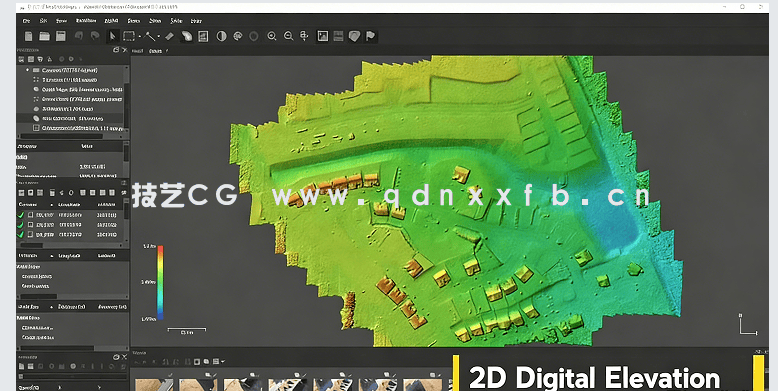Open dropdown arrow beside rectangle selection tool
Viewport: 778px width, 391px height.
click(x=139, y=36)
